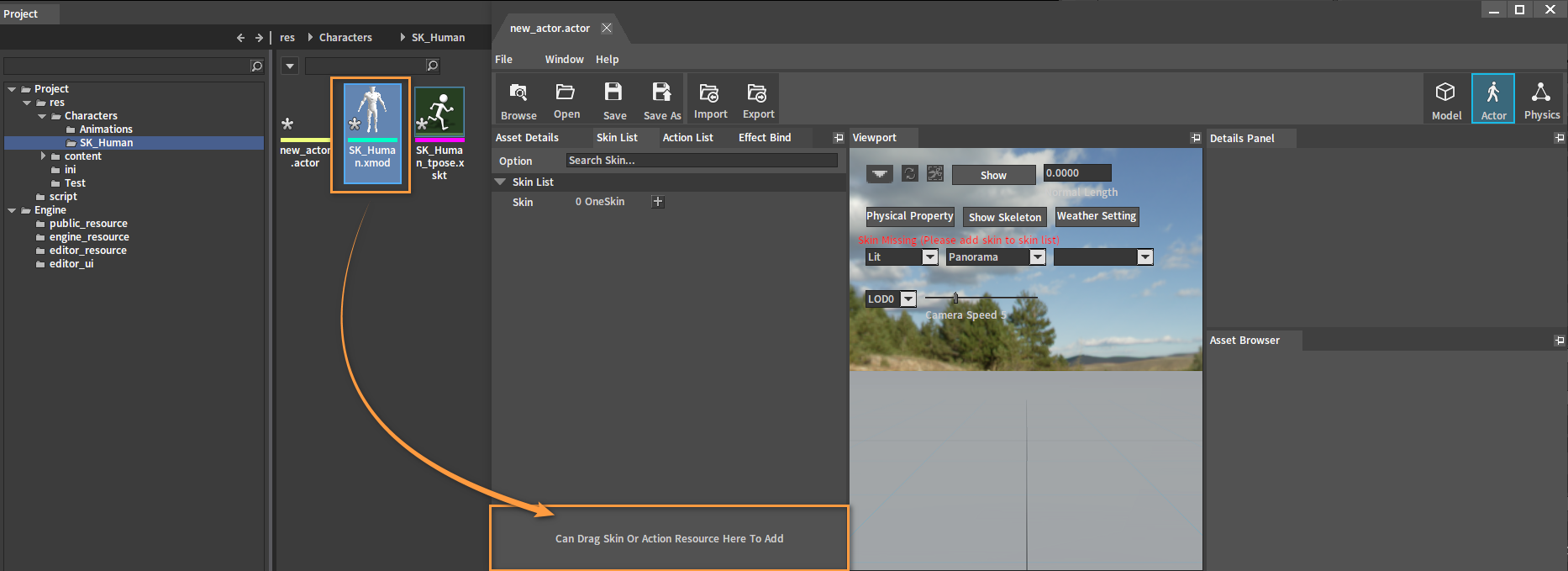Select the SK_Human_tpose.xskt file thumbnail

click(x=439, y=135)
